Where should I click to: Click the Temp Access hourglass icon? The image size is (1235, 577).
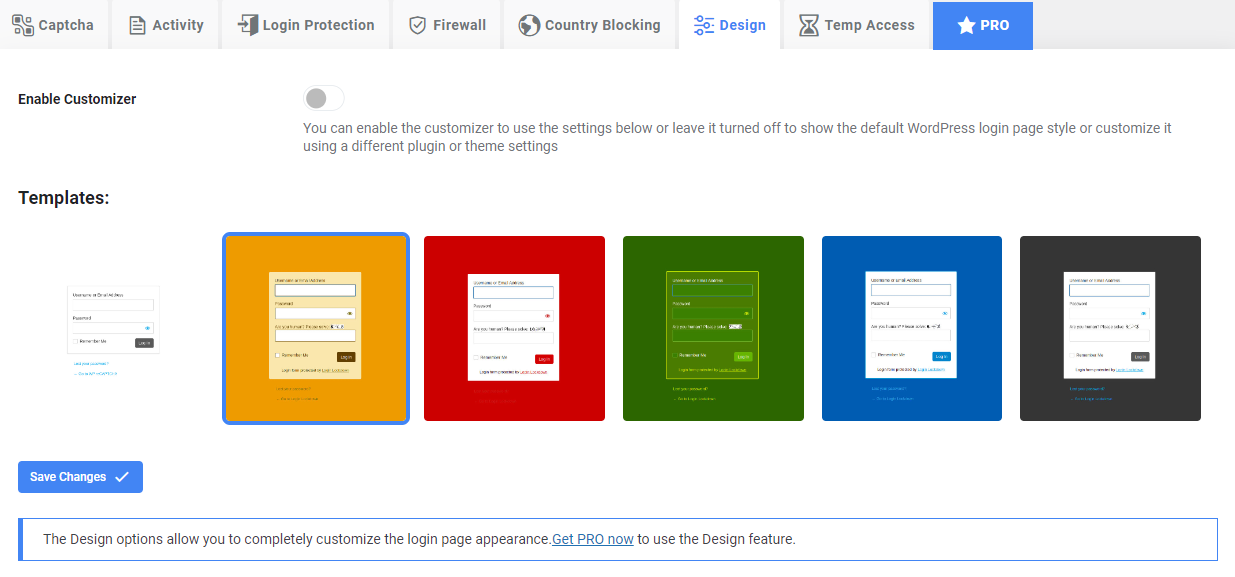809,25
